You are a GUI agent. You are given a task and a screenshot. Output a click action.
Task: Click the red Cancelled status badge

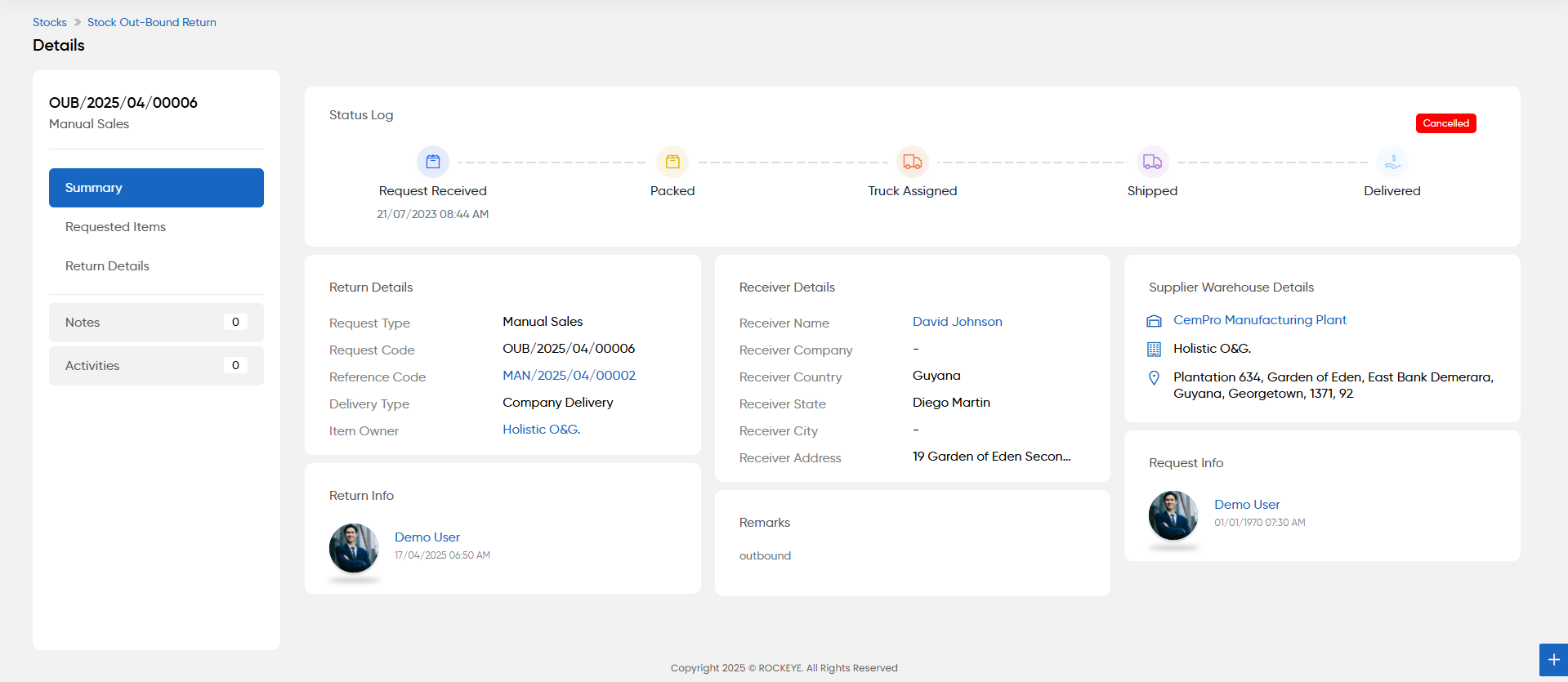pos(1446,123)
